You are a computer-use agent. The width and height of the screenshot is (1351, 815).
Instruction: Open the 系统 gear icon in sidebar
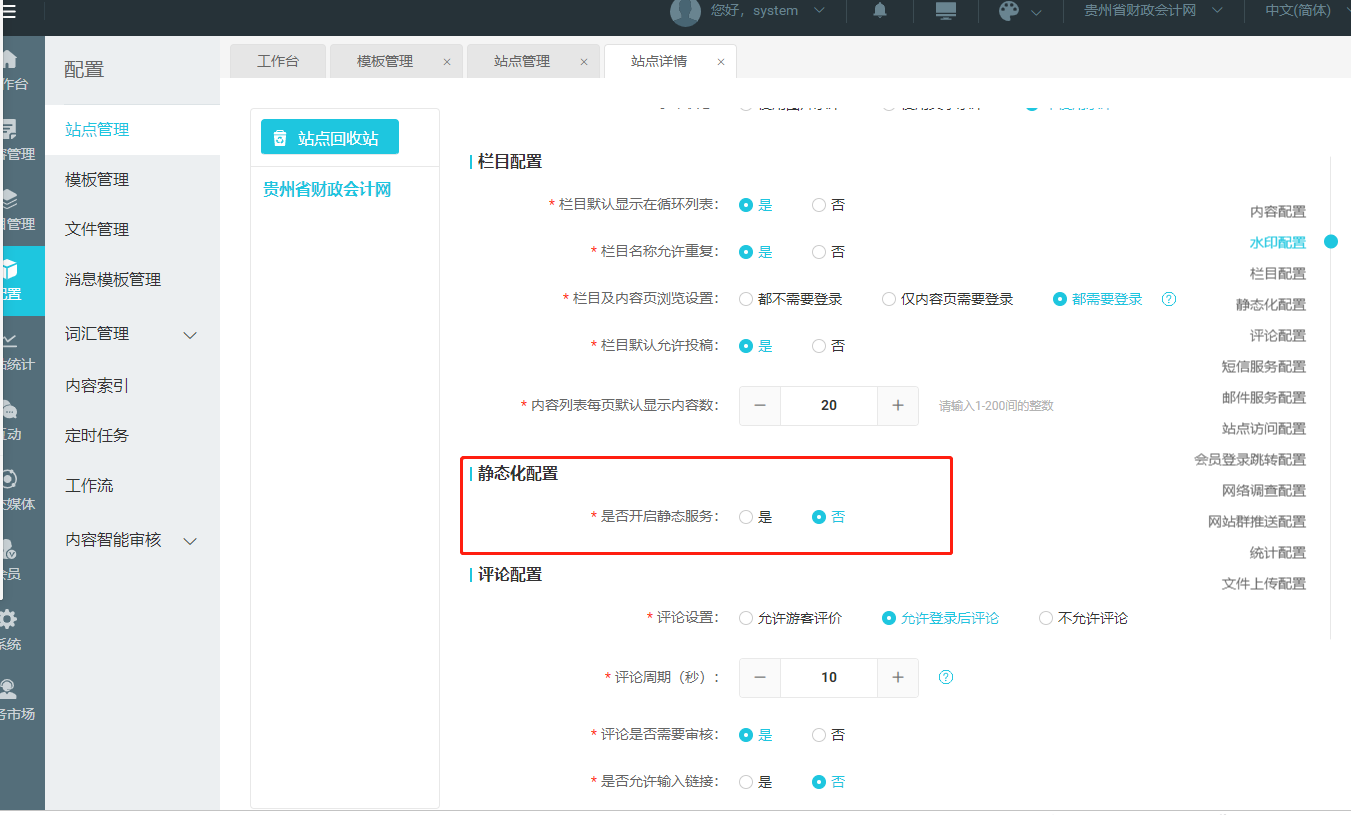point(9,619)
